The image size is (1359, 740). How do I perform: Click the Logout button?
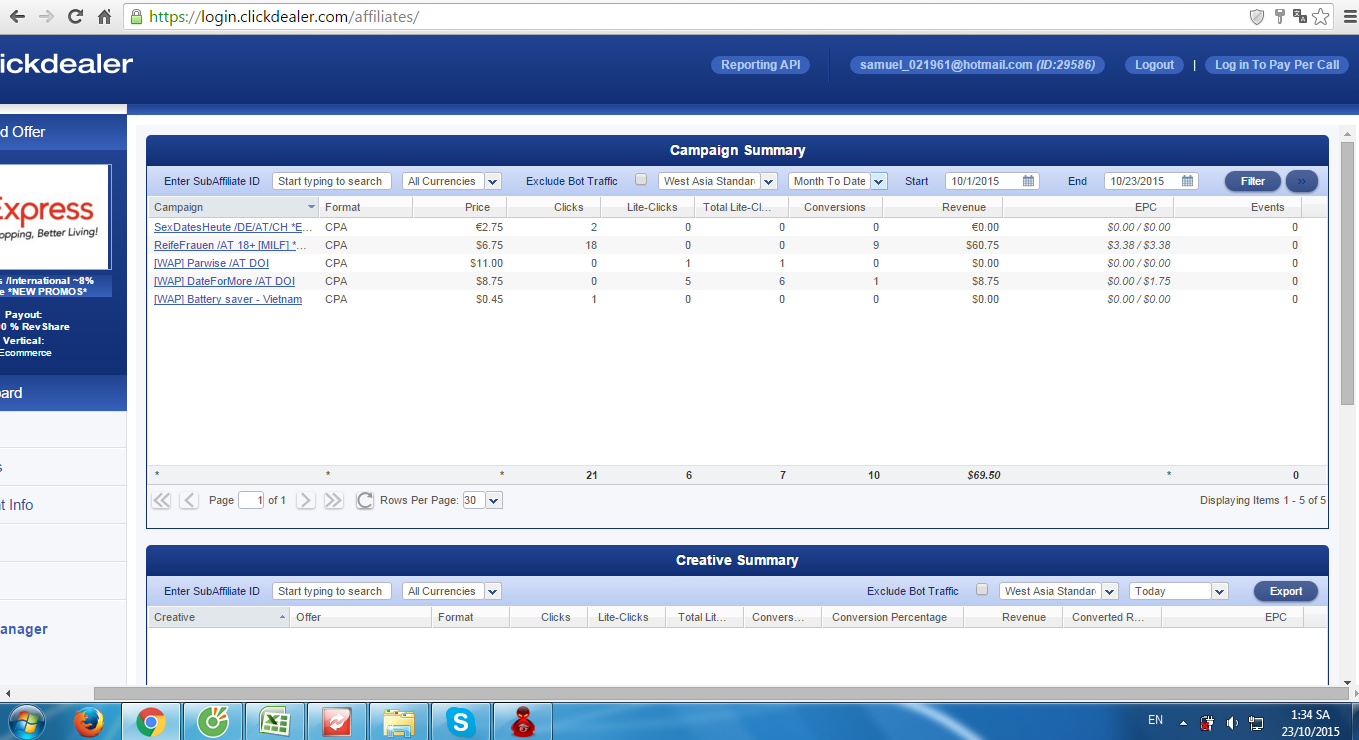pyautogui.click(x=1154, y=65)
